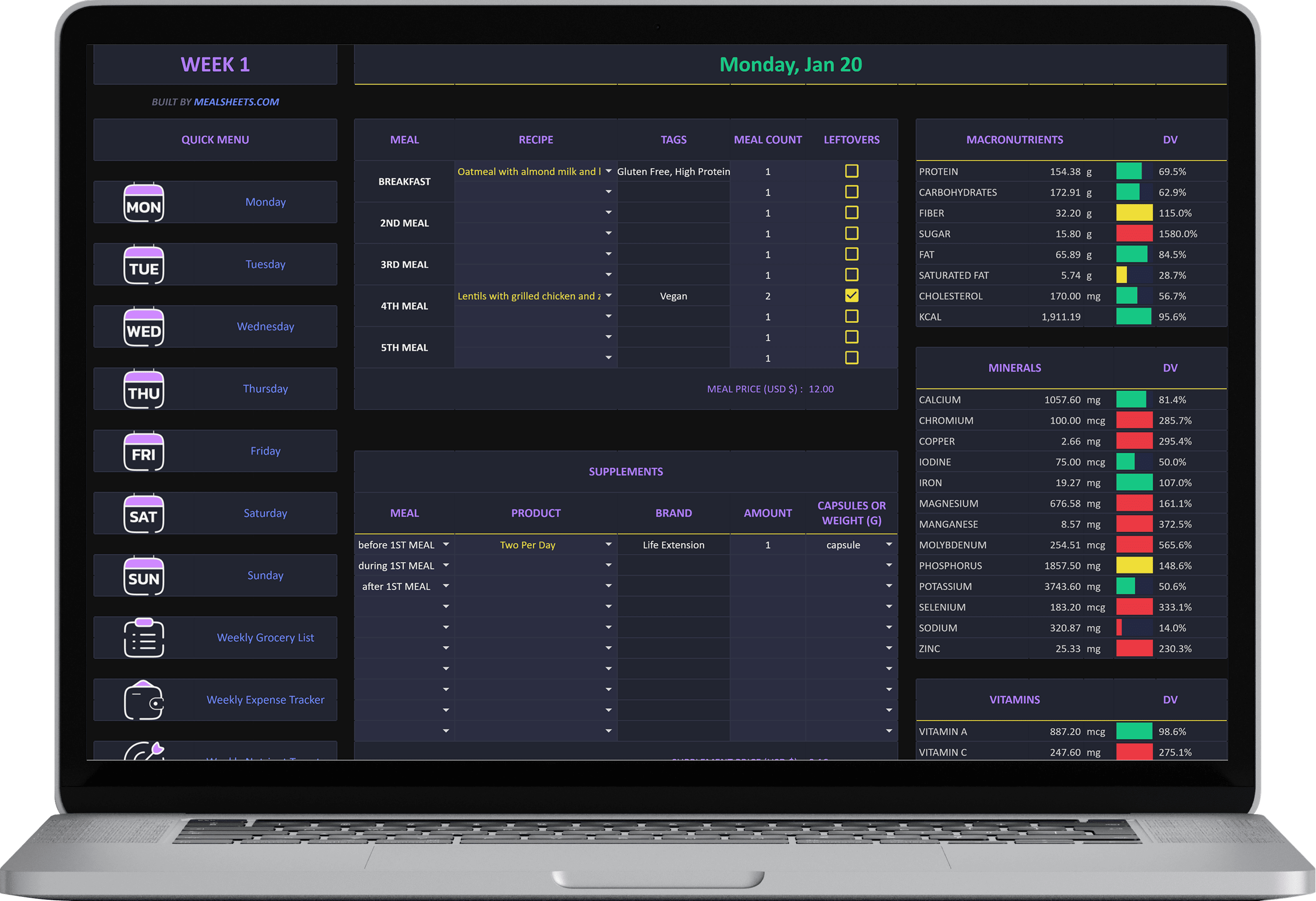This screenshot has width=1316, height=901.
Task: Select the Life Extension brand cell
Action: tap(673, 545)
